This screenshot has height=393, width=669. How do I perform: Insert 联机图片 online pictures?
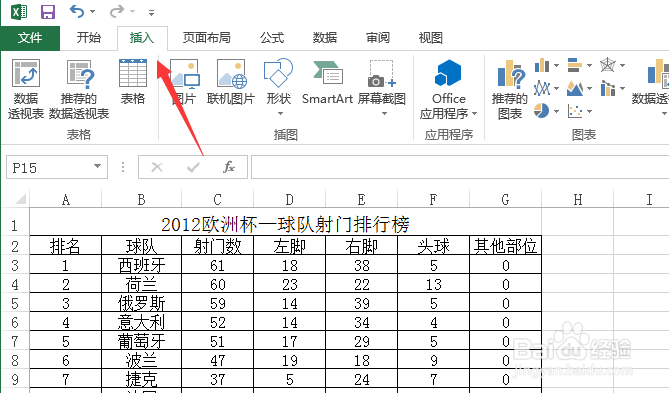(x=231, y=82)
